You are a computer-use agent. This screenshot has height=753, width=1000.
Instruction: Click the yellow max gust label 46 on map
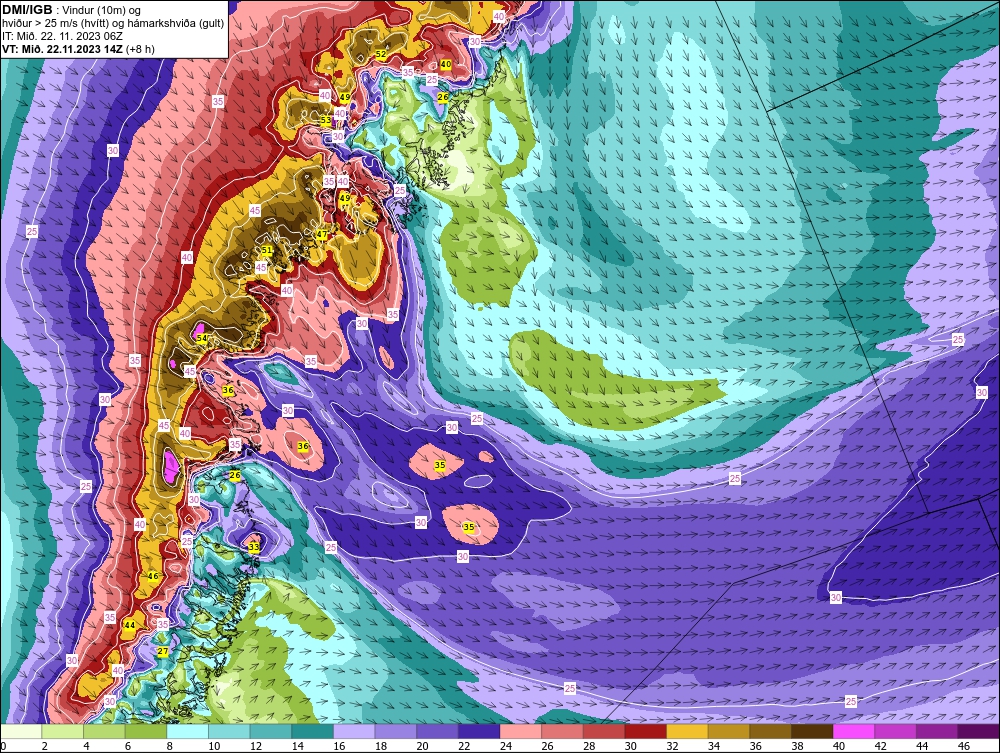tap(153, 576)
